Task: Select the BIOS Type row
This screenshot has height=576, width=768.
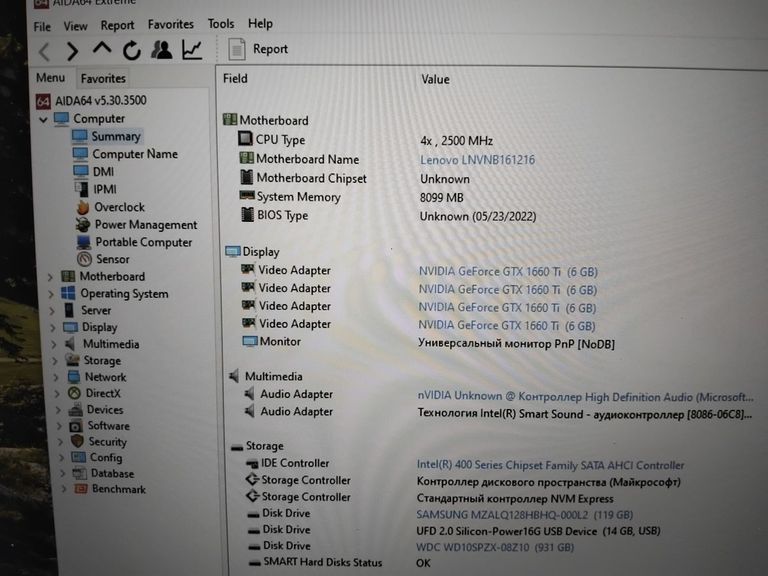Action: (389, 216)
